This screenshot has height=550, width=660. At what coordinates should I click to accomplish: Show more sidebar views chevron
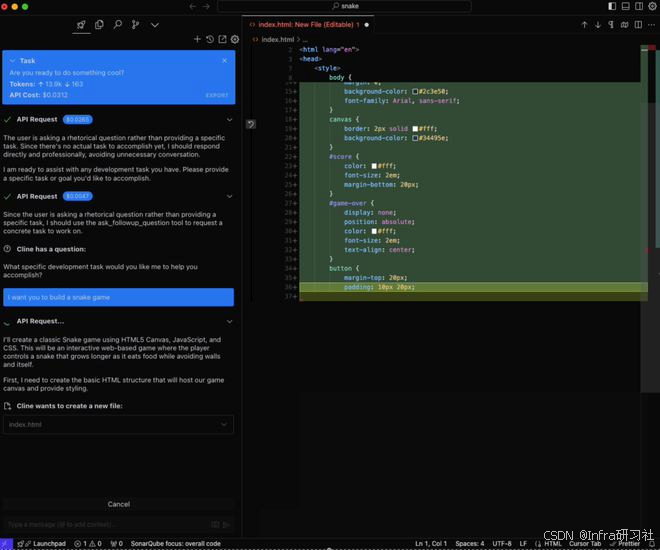pos(155,25)
